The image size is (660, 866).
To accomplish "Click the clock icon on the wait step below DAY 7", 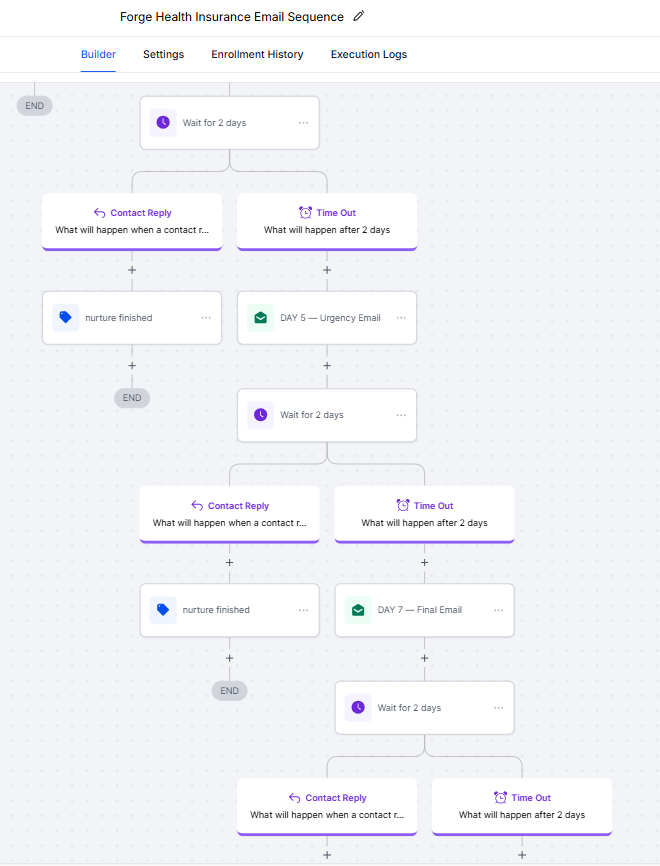I will tap(358, 708).
